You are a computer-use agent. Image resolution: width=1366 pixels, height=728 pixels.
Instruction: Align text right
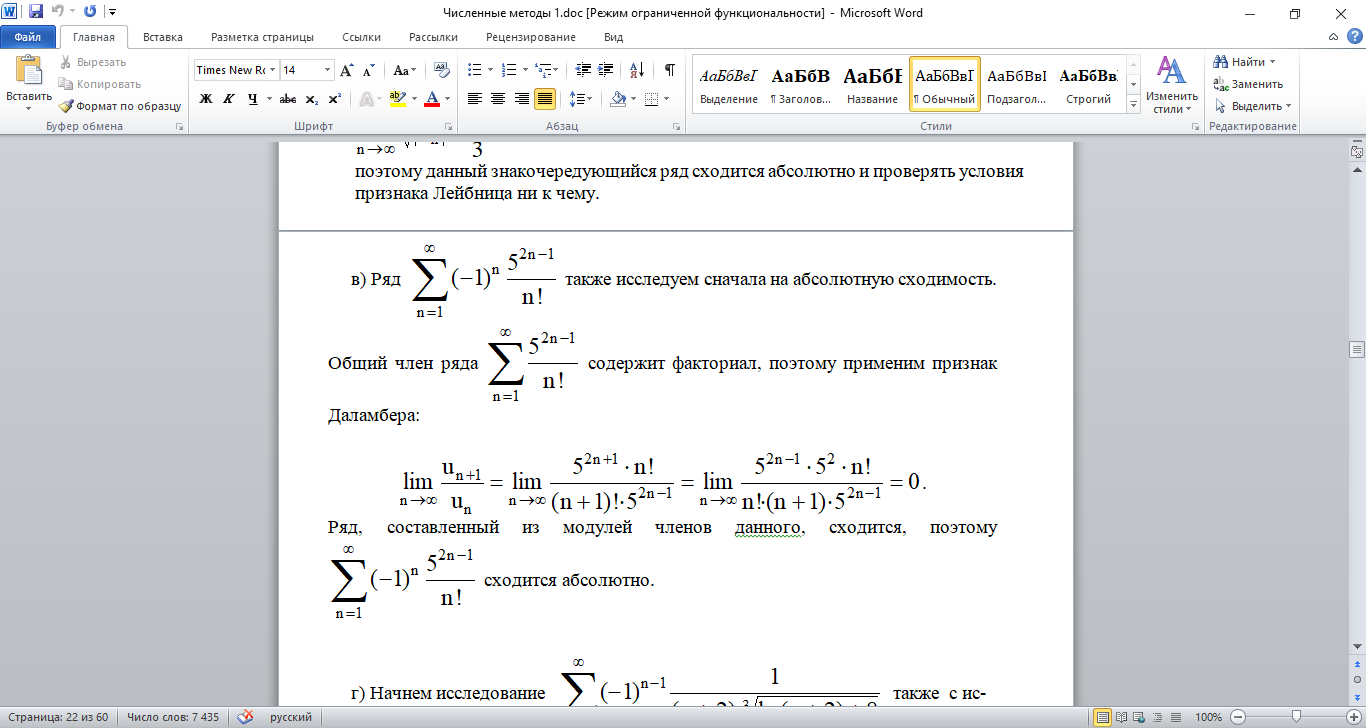tap(521, 99)
